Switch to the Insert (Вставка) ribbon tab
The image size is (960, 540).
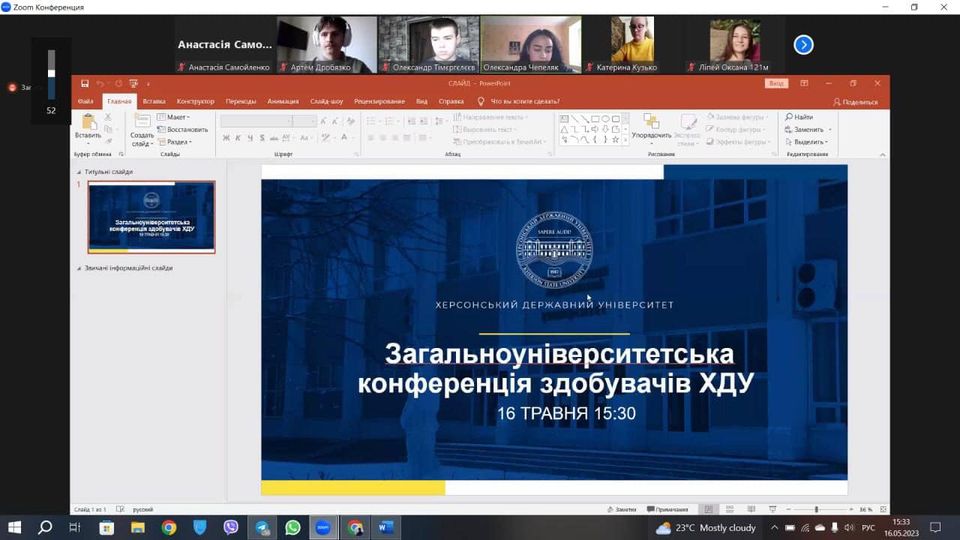[154, 101]
